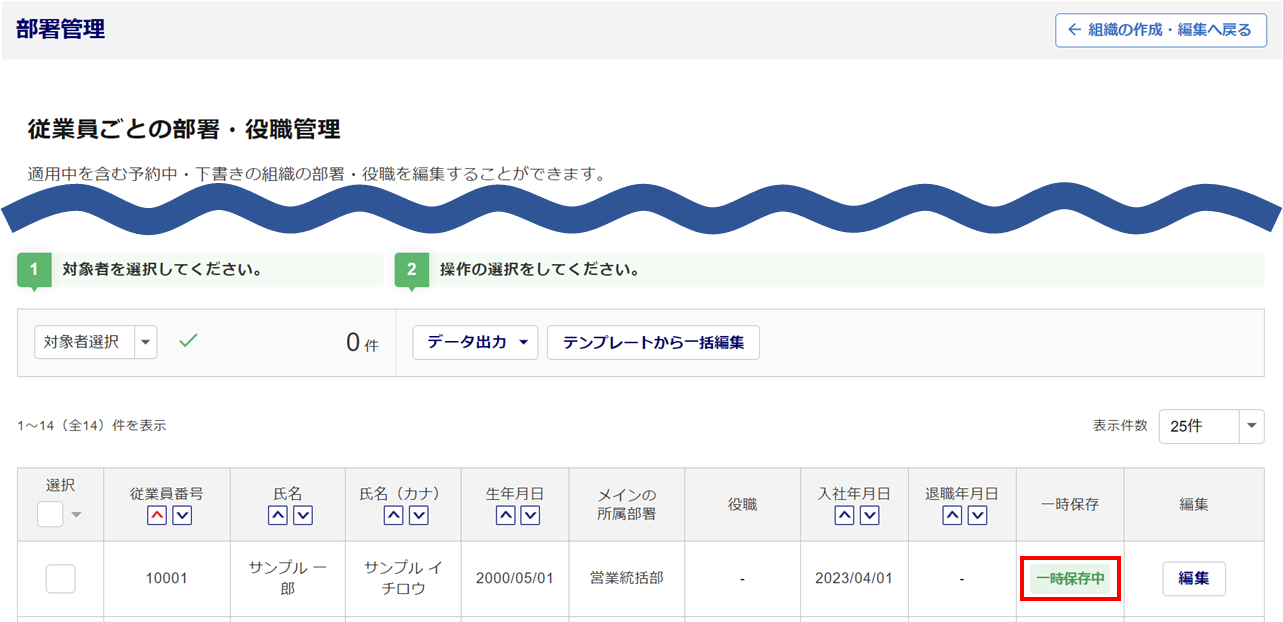Open select-all options arrow beside header checkbox
Image resolution: width=1283 pixels, height=622 pixels.
pyautogui.click(x=76, y=515)
